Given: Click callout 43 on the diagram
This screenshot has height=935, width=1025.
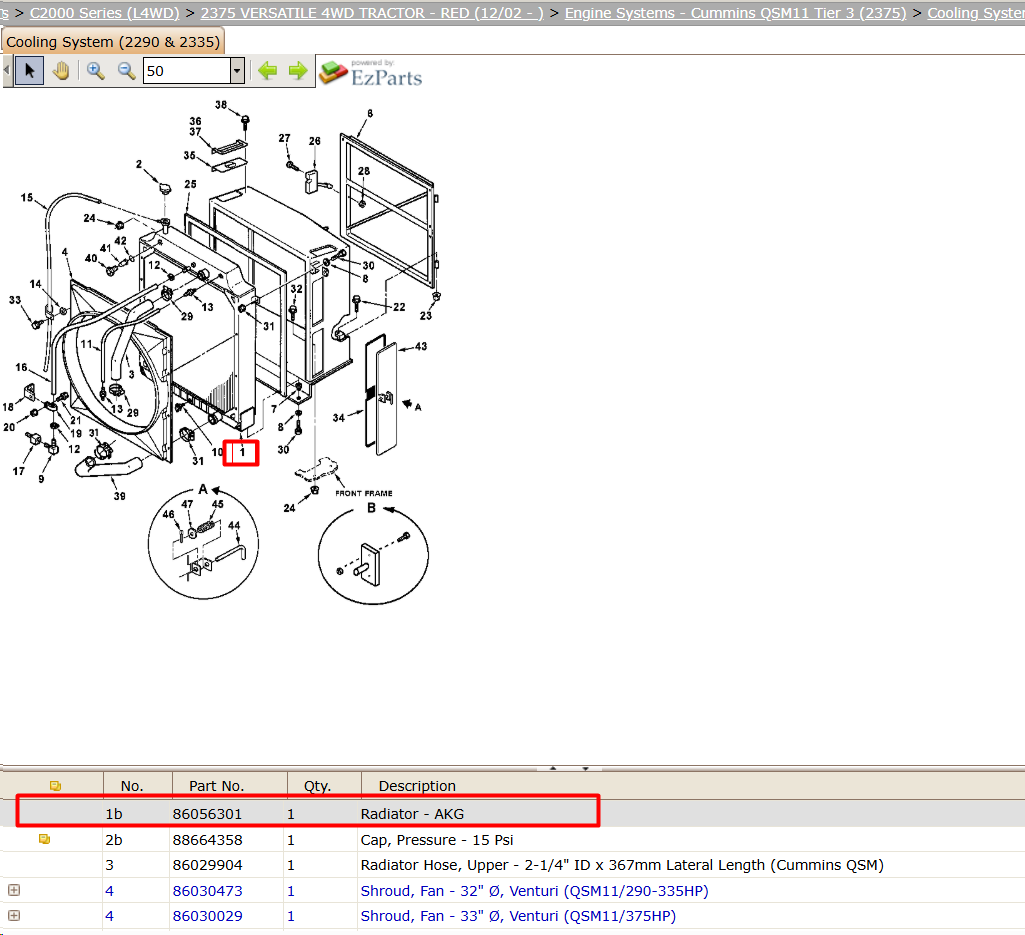Looking at the screenshot, I should tap(421, 346).
